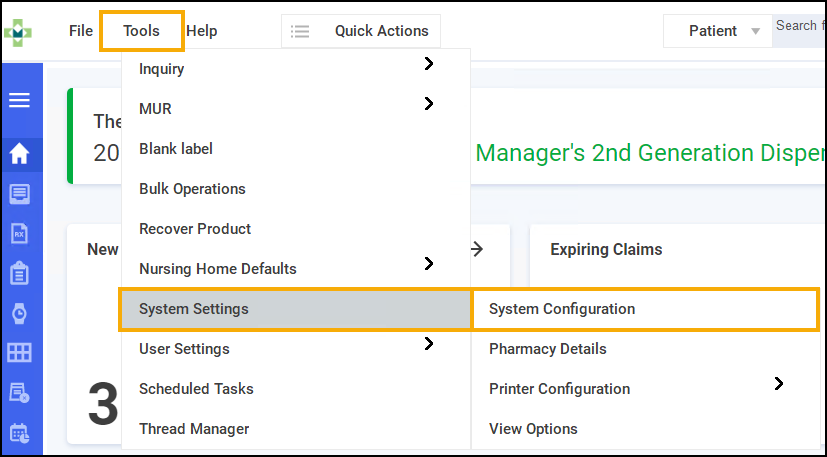This screenshot has width=827, height=457.
Task: Select the grid icon in sidebar
Action: (x=19, y=353)
